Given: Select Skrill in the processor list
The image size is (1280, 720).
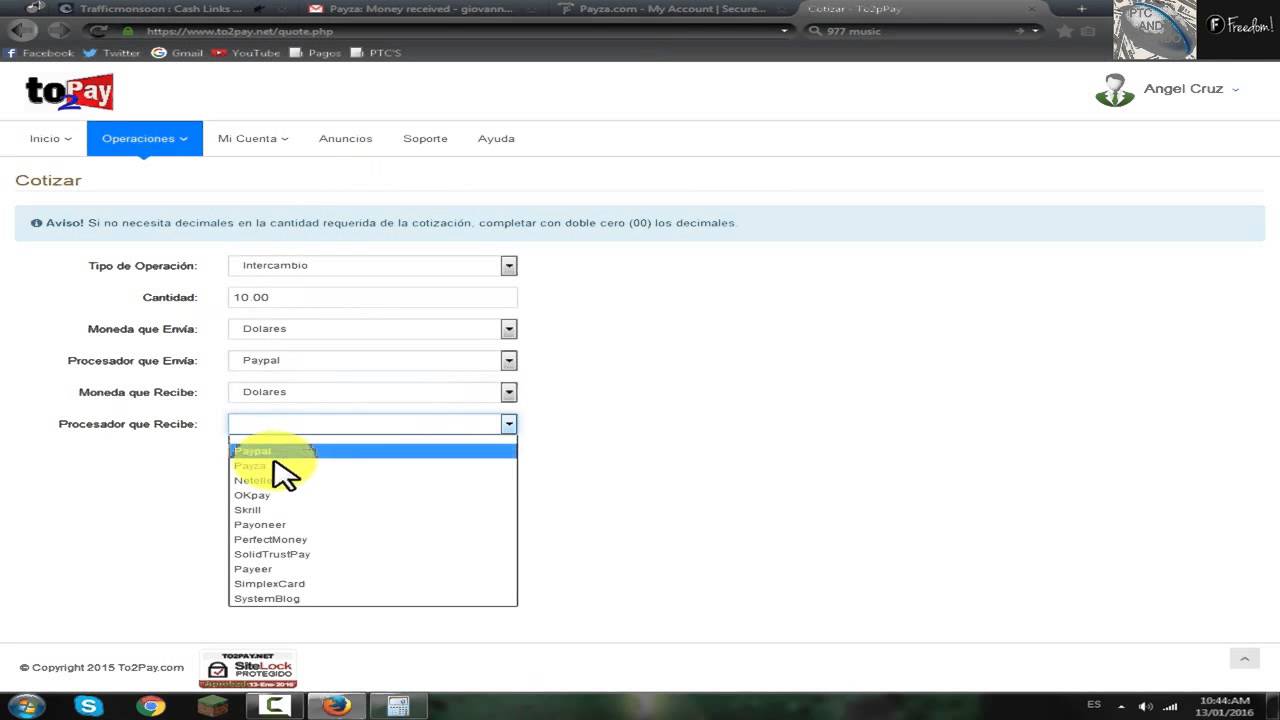Looking at the screenshot, I should tap(372, 510).
